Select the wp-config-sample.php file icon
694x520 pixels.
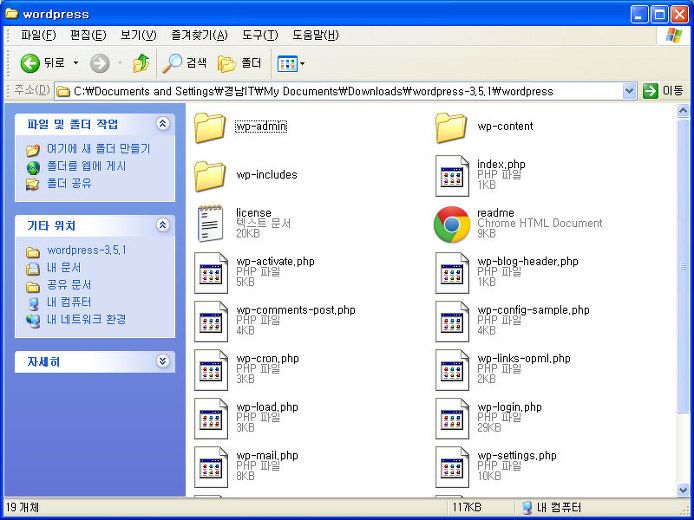[452, 322]
